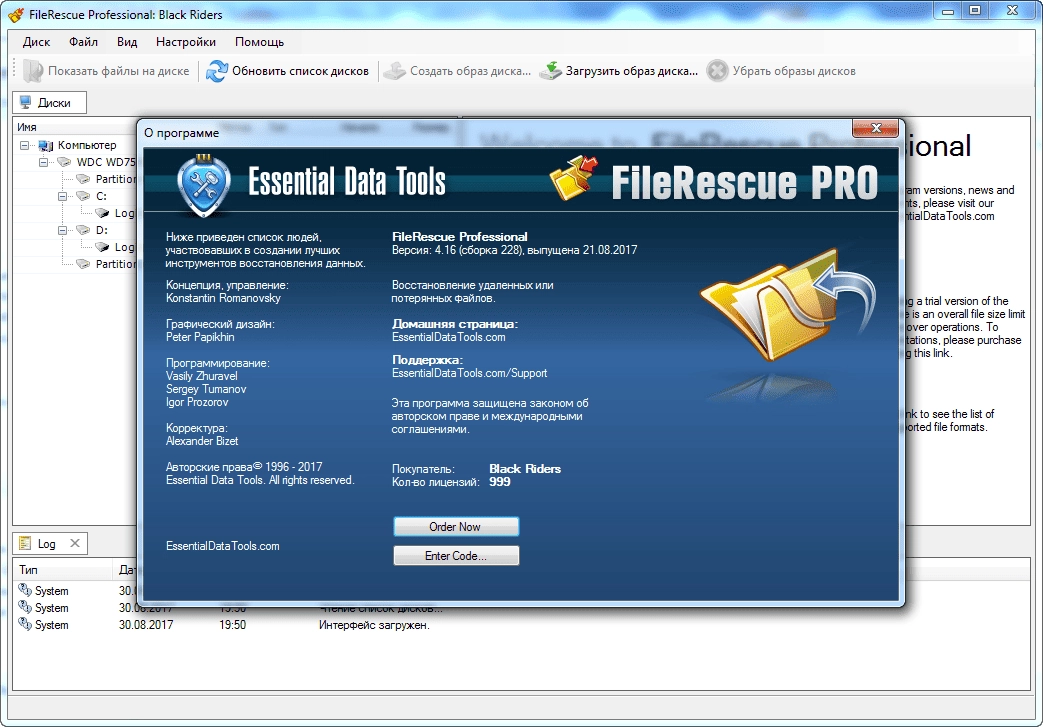1043x727 pixels.
Task: Click the Essential Data Tools shield logo
Action: click(204, 186)
